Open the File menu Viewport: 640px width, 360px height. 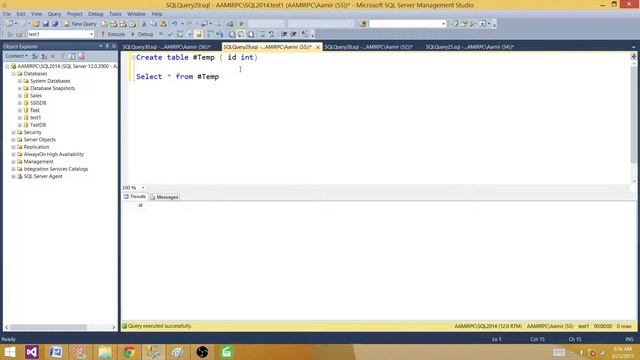point(7,14)
